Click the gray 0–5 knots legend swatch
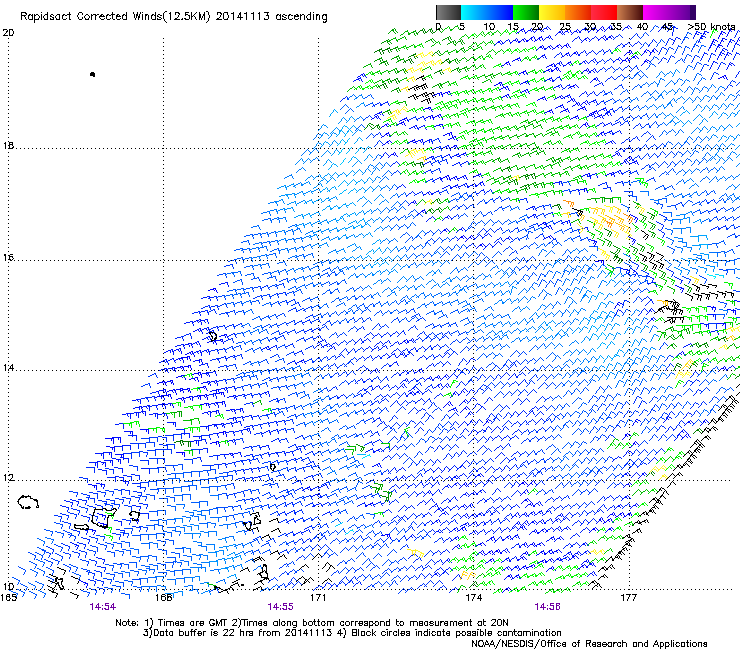Screen dimensions: 740x650 pos(448,12)
